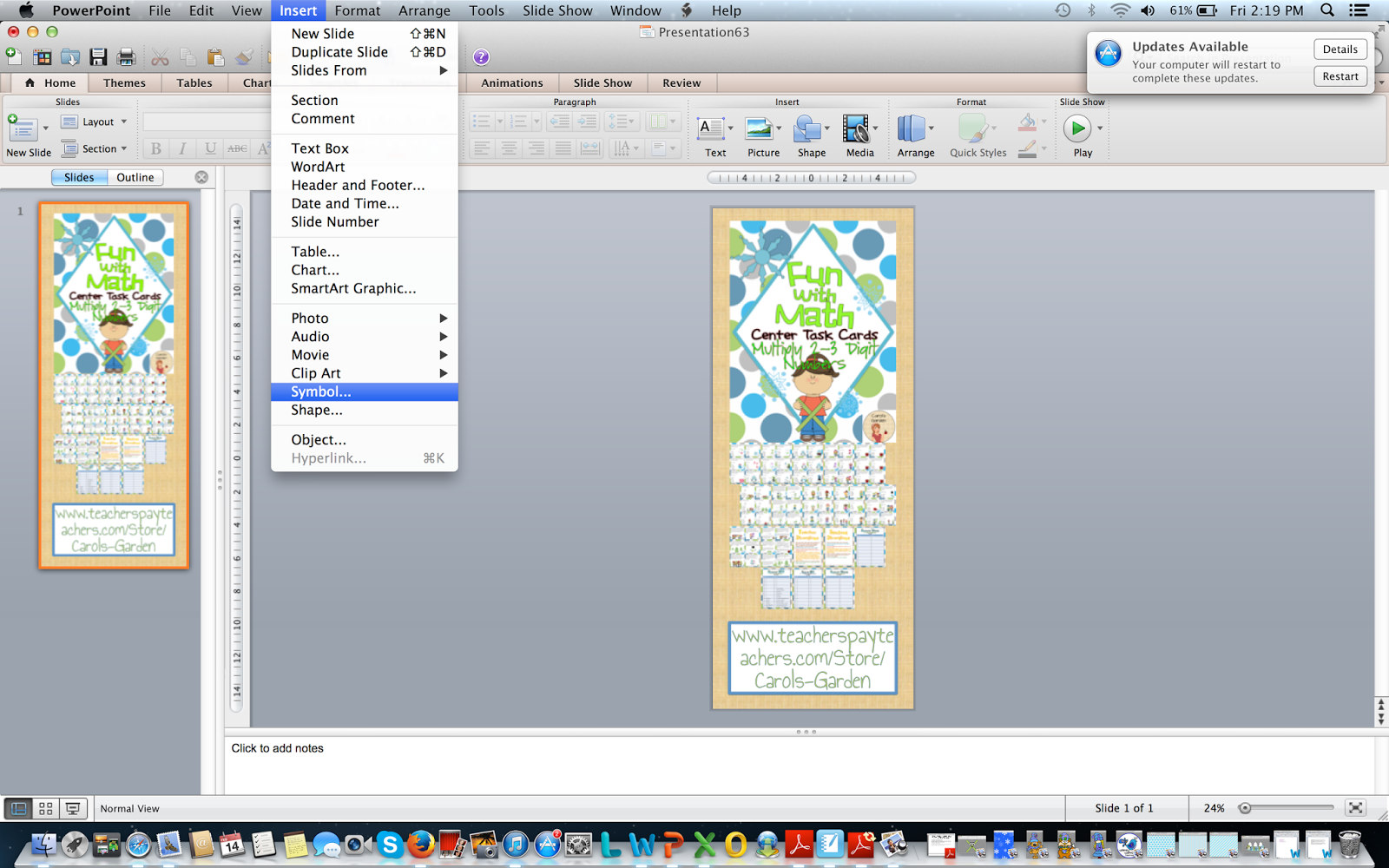Click the copy icon in toolbar

pyautogui.click(x=188, y=57)
